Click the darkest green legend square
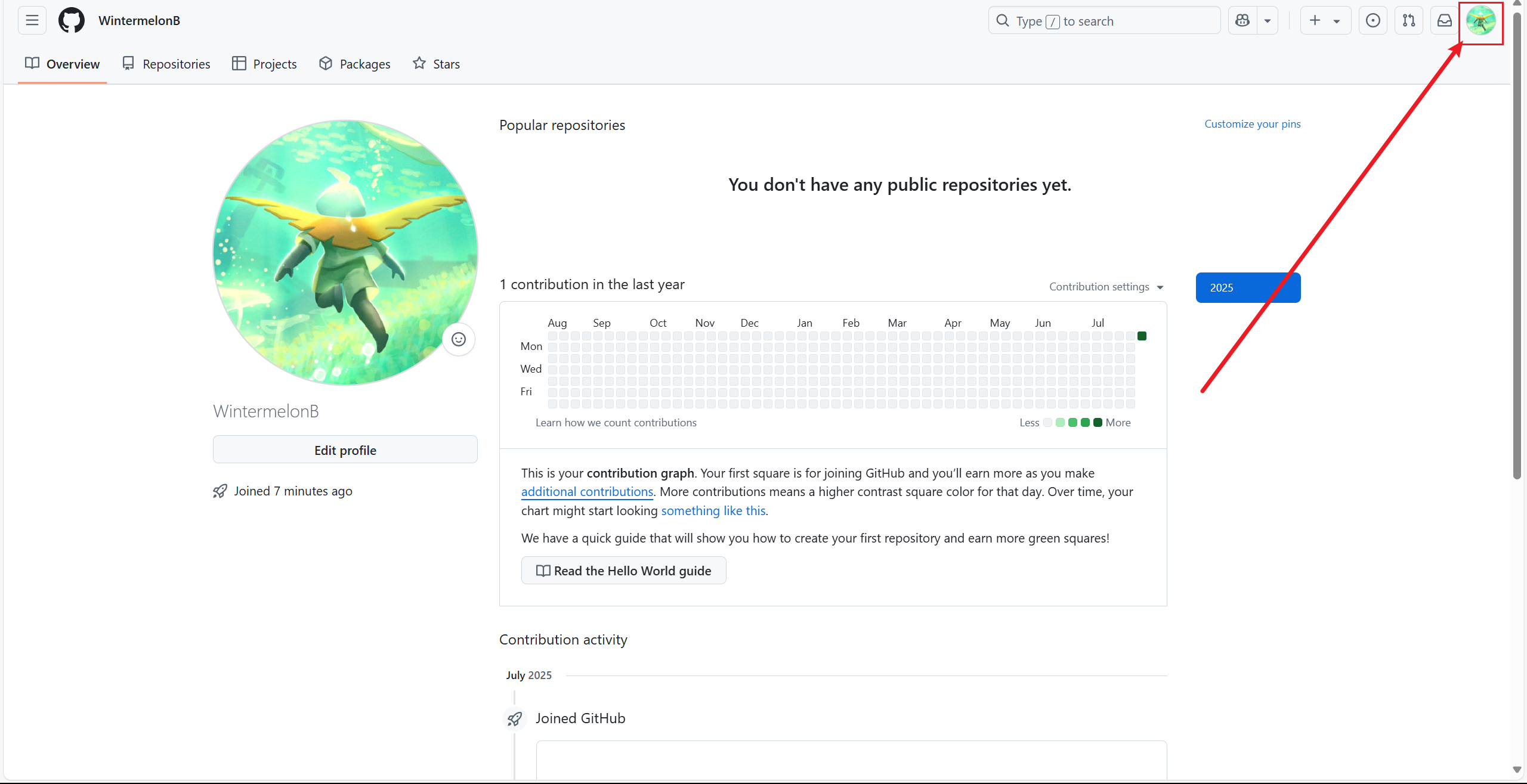Screen dimensions: 1527x784 (x=1098, y=422)
